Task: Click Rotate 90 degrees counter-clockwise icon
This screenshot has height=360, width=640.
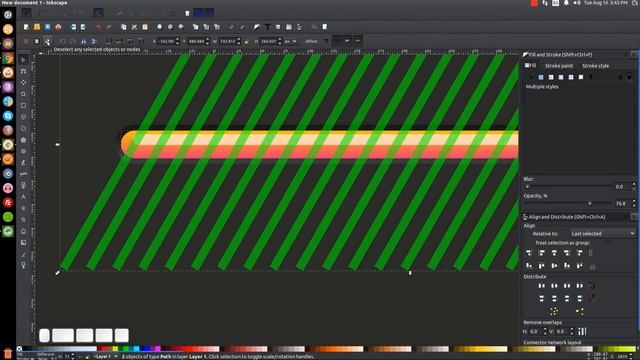Action: 62,41
